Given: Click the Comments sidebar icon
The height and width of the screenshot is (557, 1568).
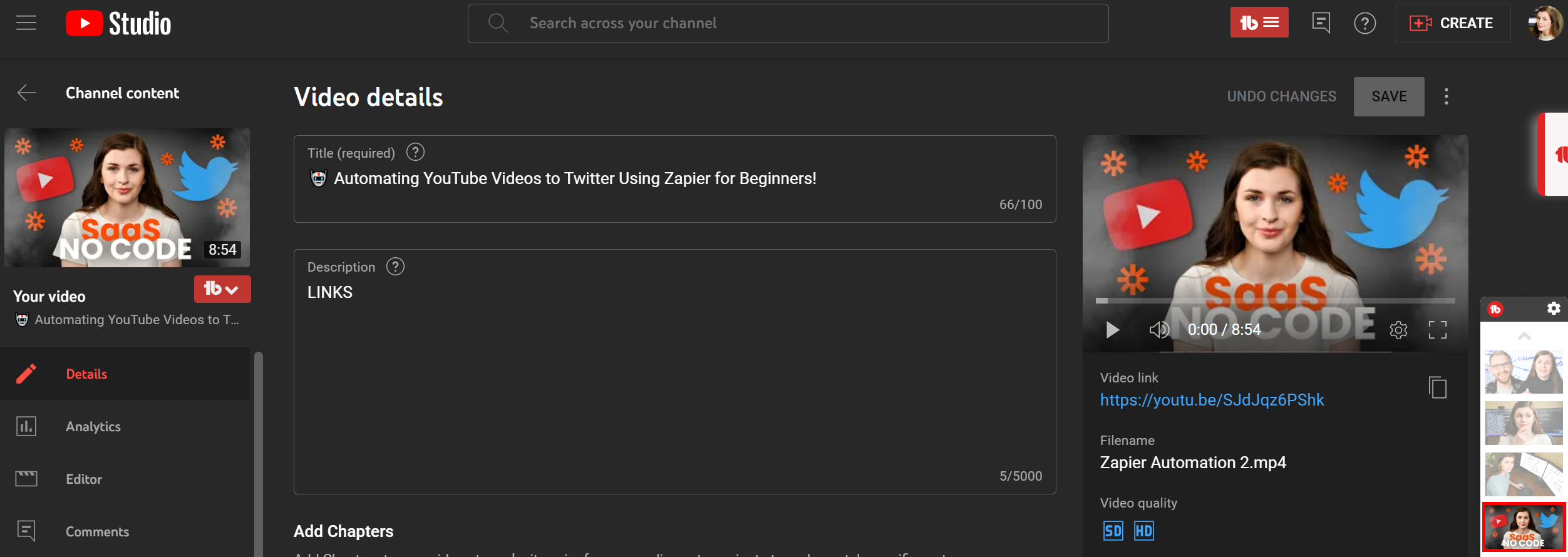Looking at the screenshot, I should point(26,531).
